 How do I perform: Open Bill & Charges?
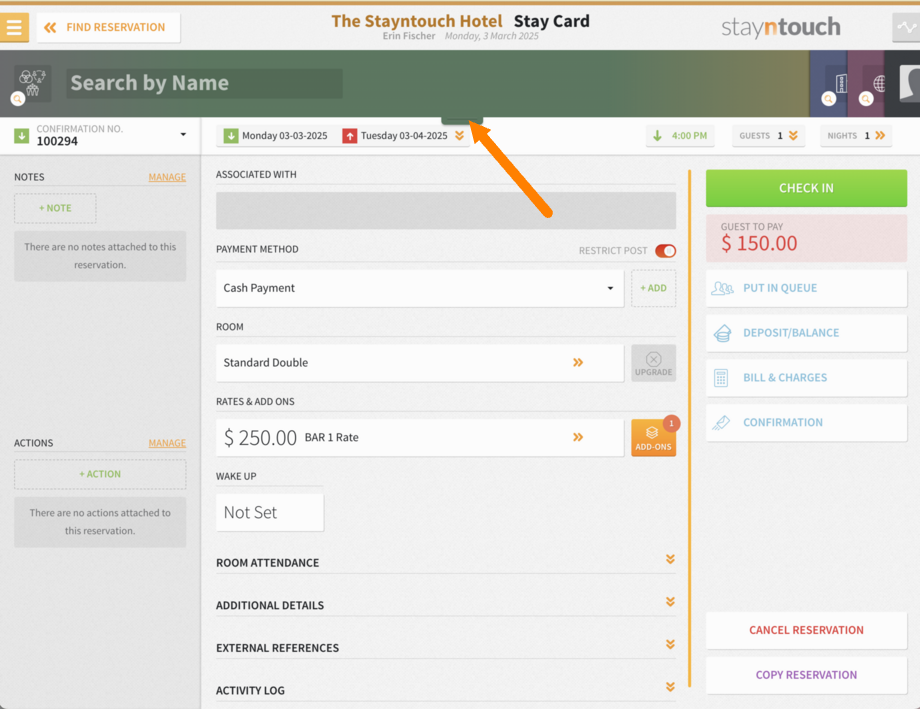[806, 377]
